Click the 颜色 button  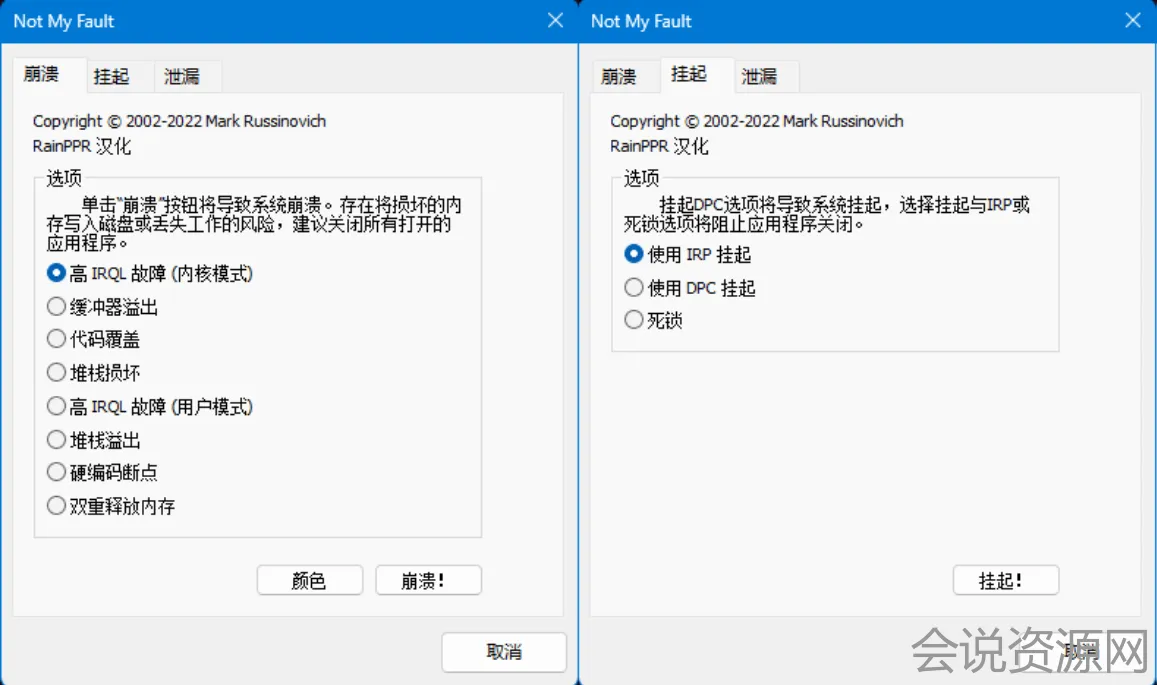click(x=309, y=581)
